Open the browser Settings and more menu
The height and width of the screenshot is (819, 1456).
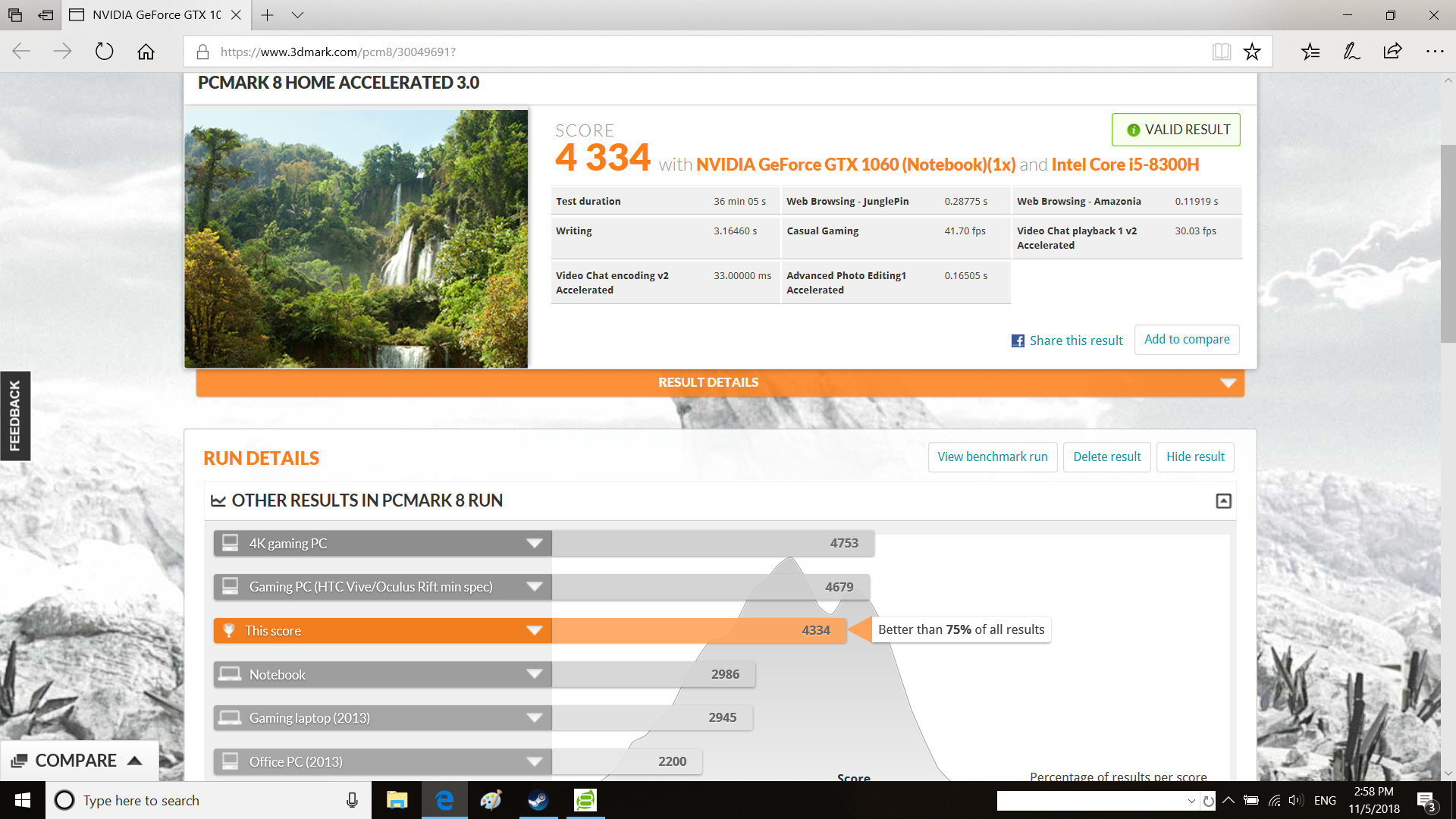click(1435, 52)
